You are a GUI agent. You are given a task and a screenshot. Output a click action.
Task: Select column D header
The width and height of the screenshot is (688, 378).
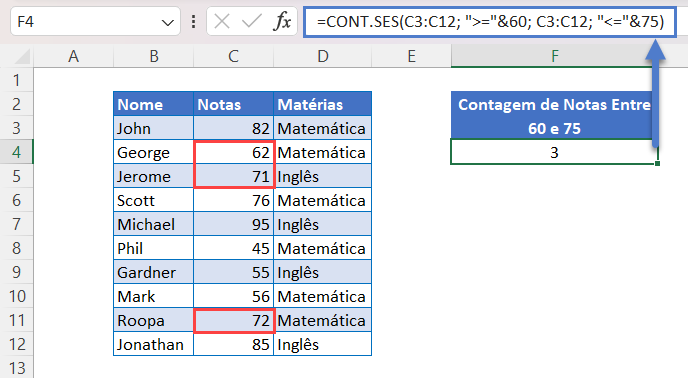pos(322,56)
